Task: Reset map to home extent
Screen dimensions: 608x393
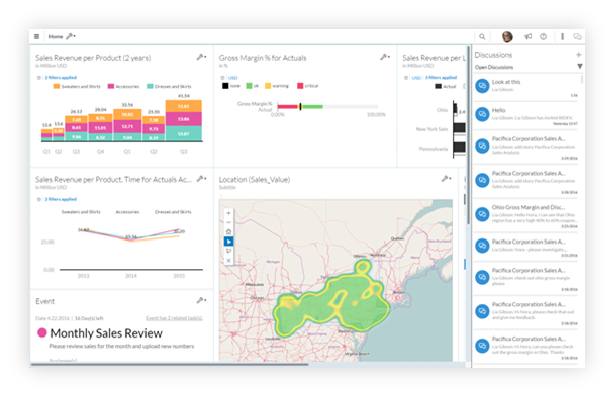Action: point(228,231)
